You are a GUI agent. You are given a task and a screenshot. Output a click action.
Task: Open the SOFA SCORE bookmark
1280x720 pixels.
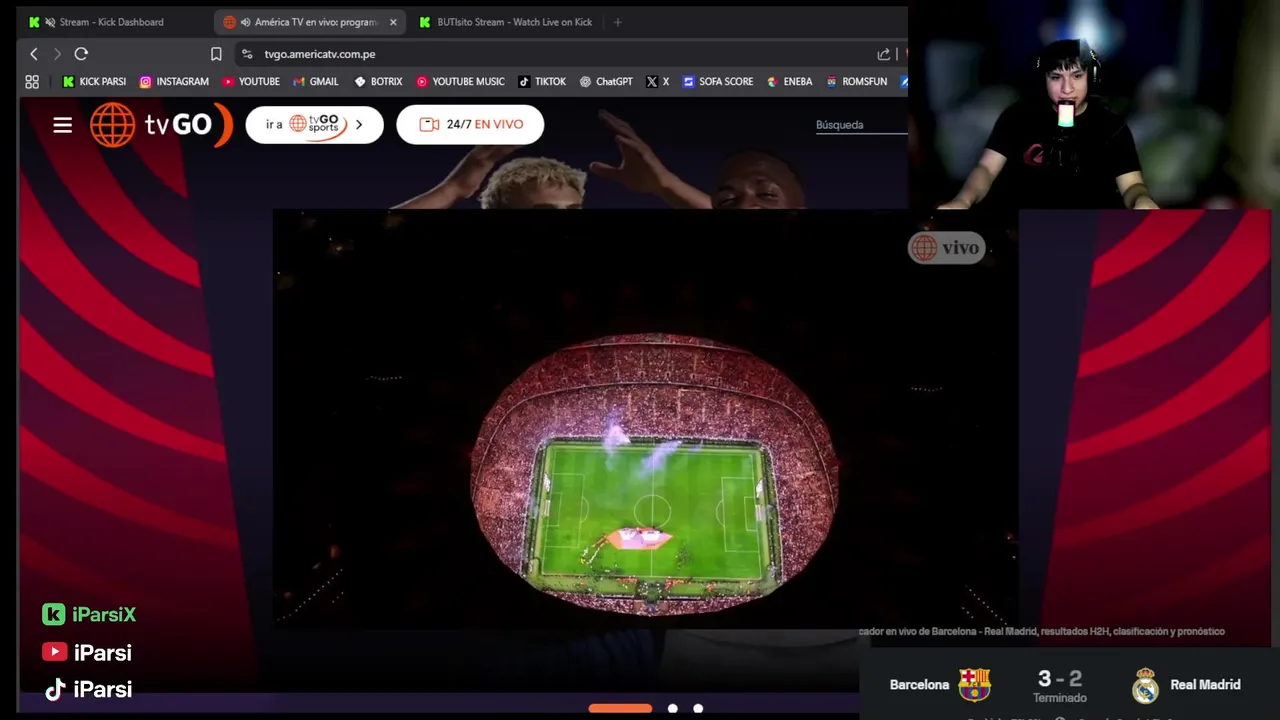(718, 82)
